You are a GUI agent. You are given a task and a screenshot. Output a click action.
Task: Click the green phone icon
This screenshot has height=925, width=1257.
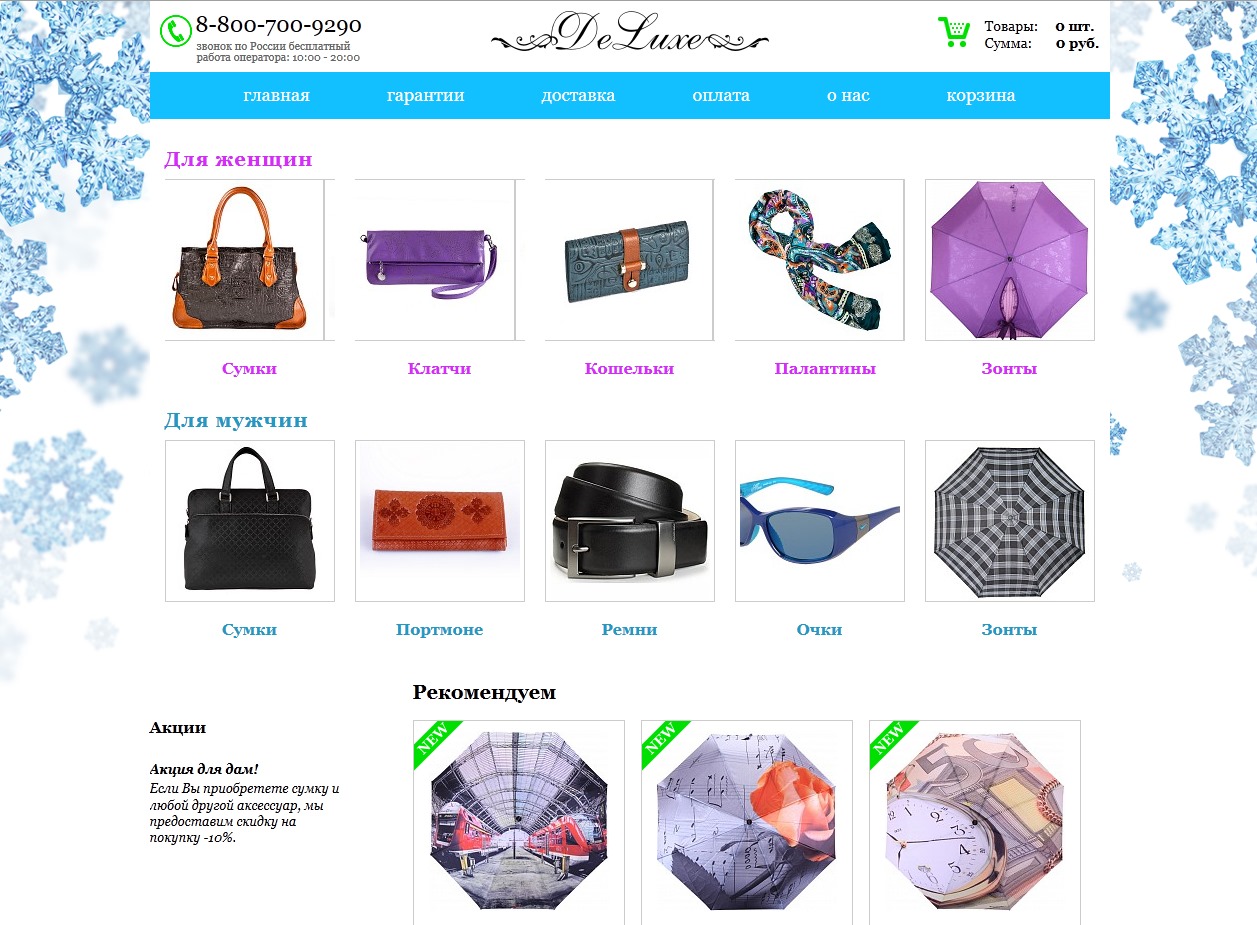pos(176,32)
